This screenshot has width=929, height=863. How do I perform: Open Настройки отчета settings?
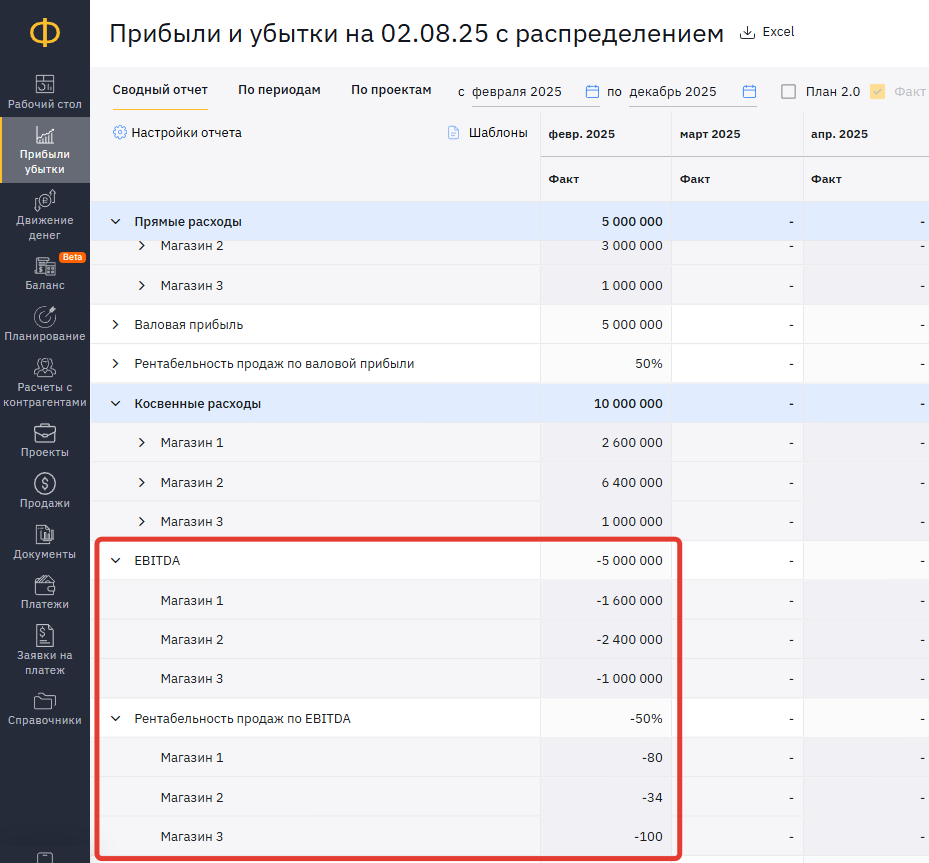coord(177,133)
